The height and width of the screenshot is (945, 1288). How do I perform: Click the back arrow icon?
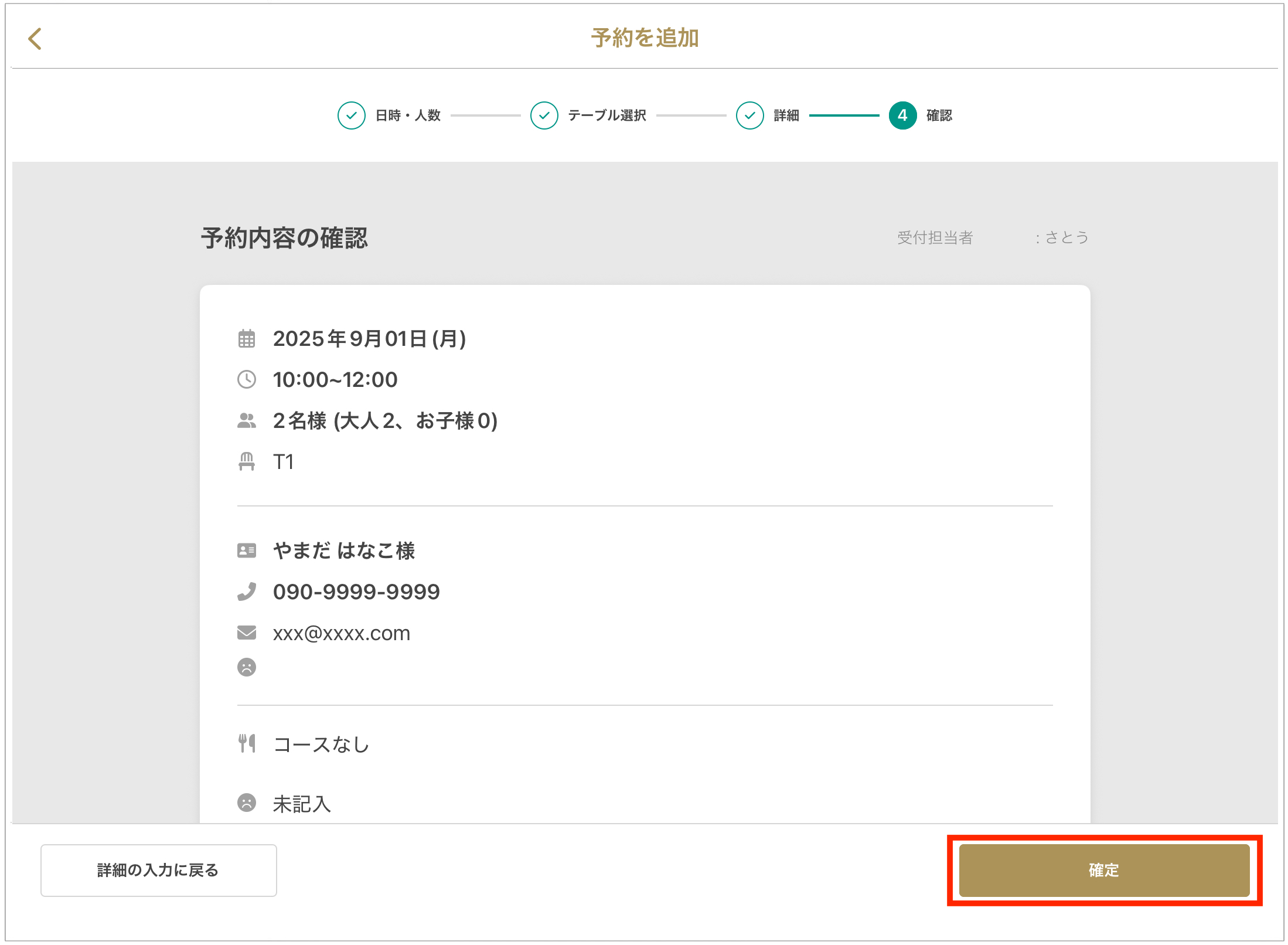(x=35, y=39)
